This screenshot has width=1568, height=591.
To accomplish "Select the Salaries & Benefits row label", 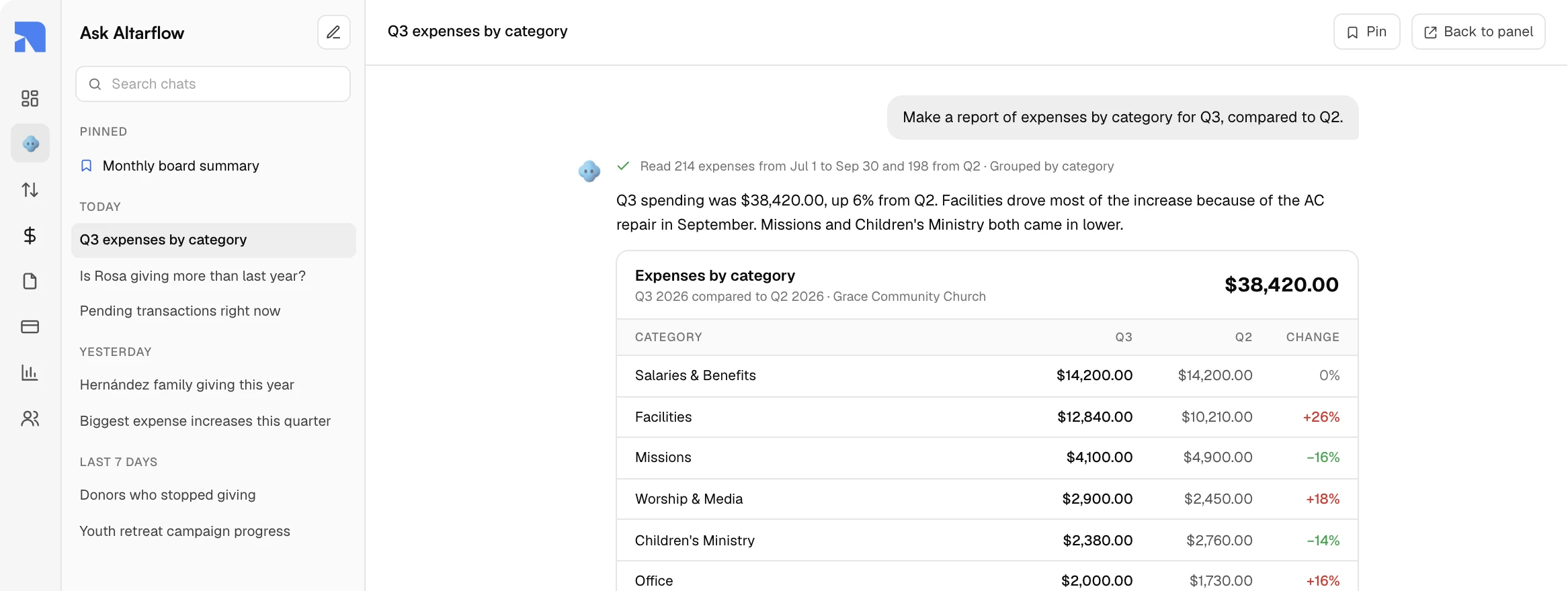I will [695, 375].
